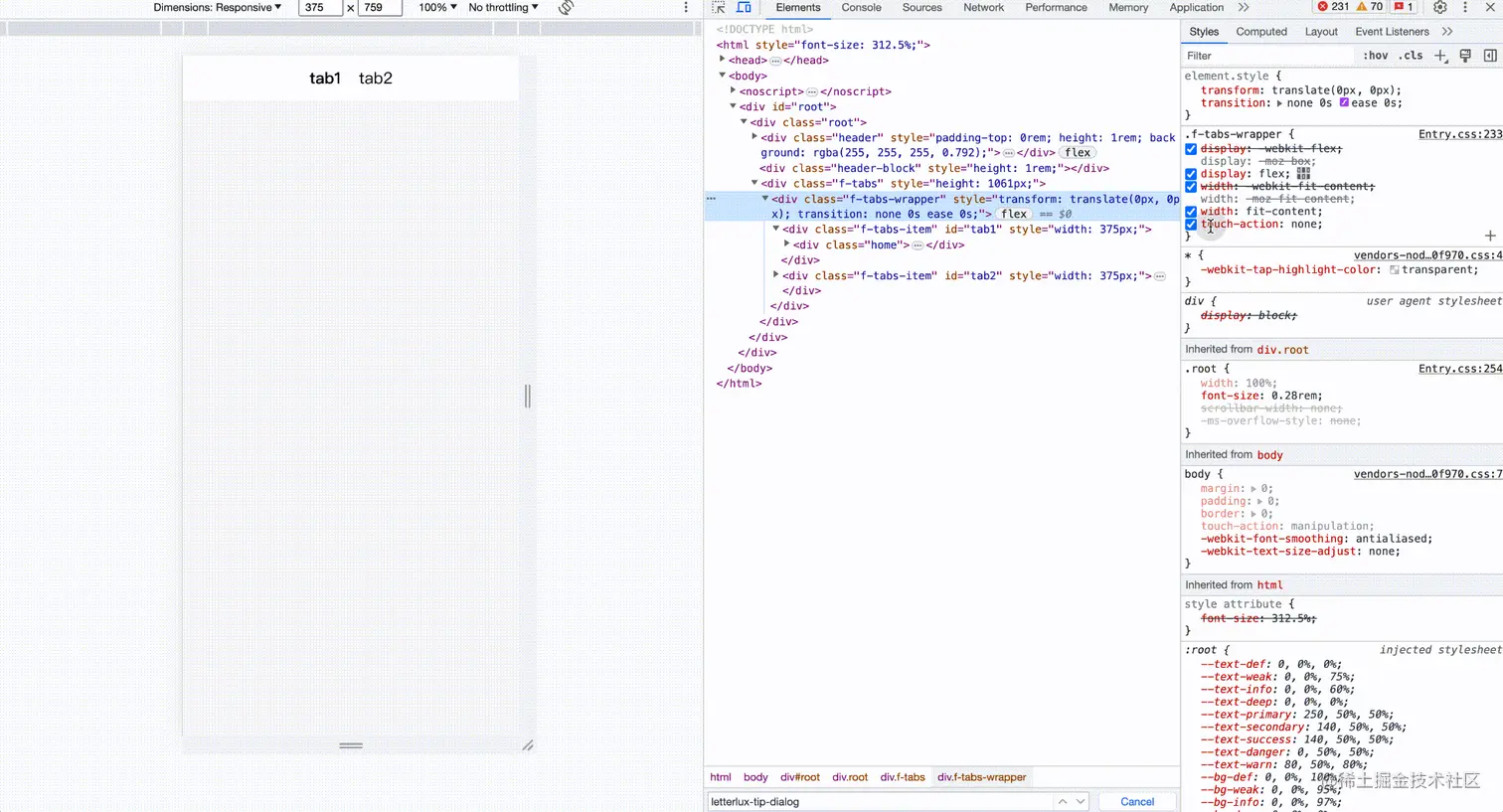1503x812 pixels.
Task: Expand the div class="home" node
Action: (x=787, y=244)
